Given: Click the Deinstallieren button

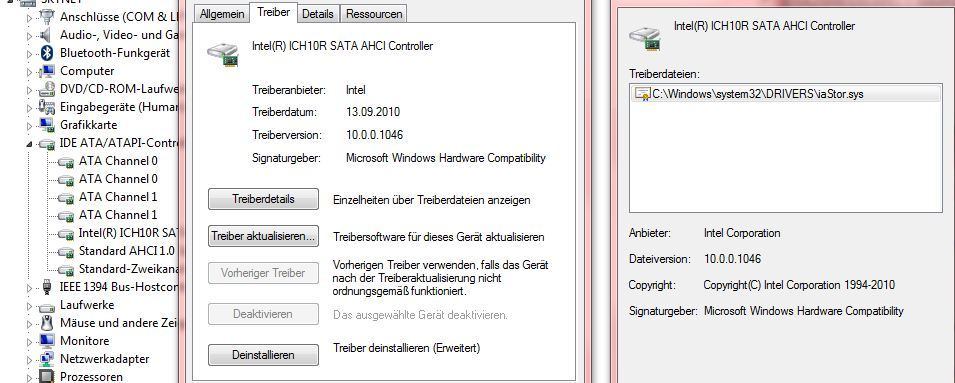Looking at the screenshot, I should pyautogui.click(x=263, y=355).
